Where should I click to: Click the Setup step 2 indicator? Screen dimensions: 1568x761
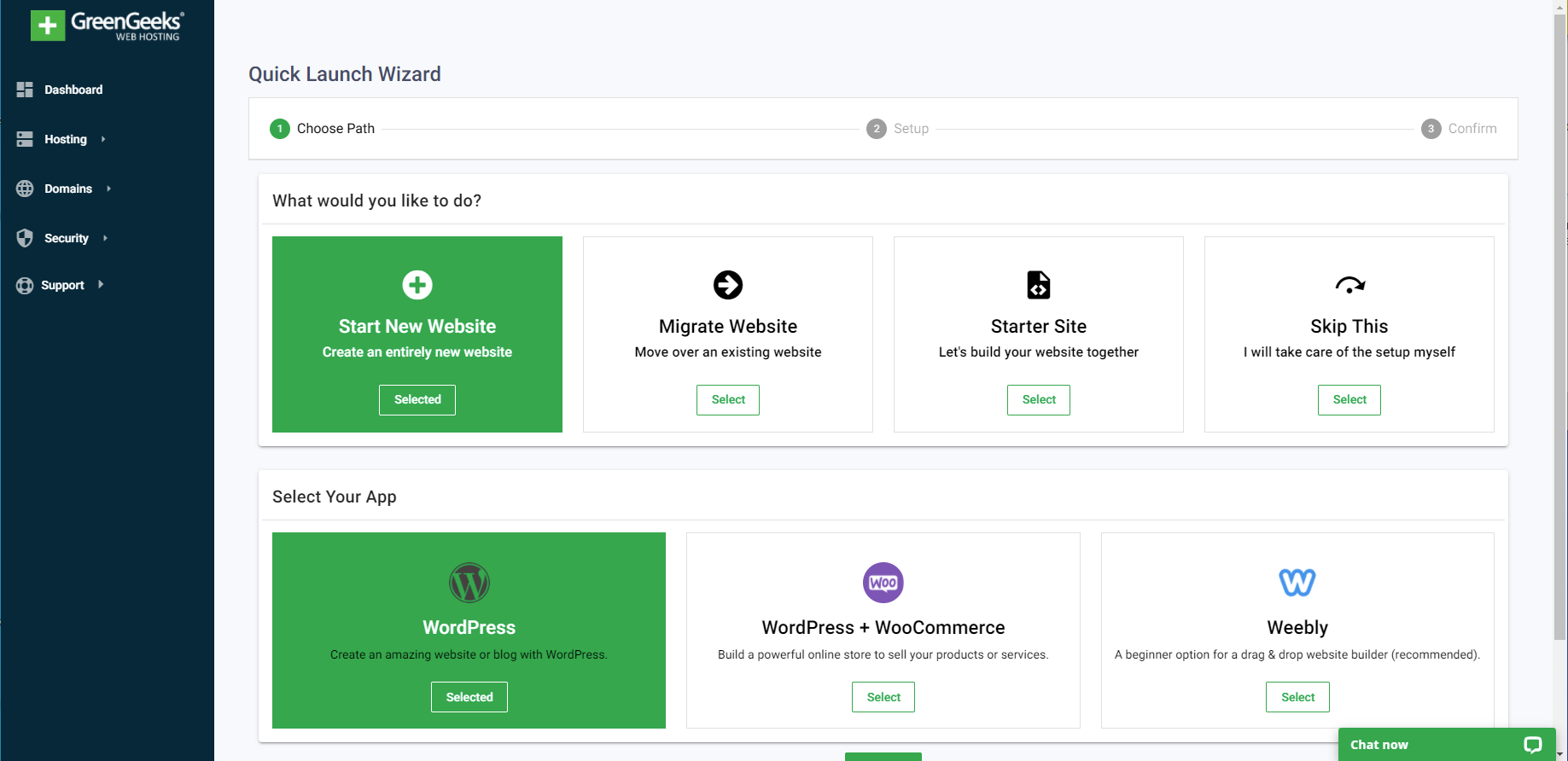(x=877, y=129)
